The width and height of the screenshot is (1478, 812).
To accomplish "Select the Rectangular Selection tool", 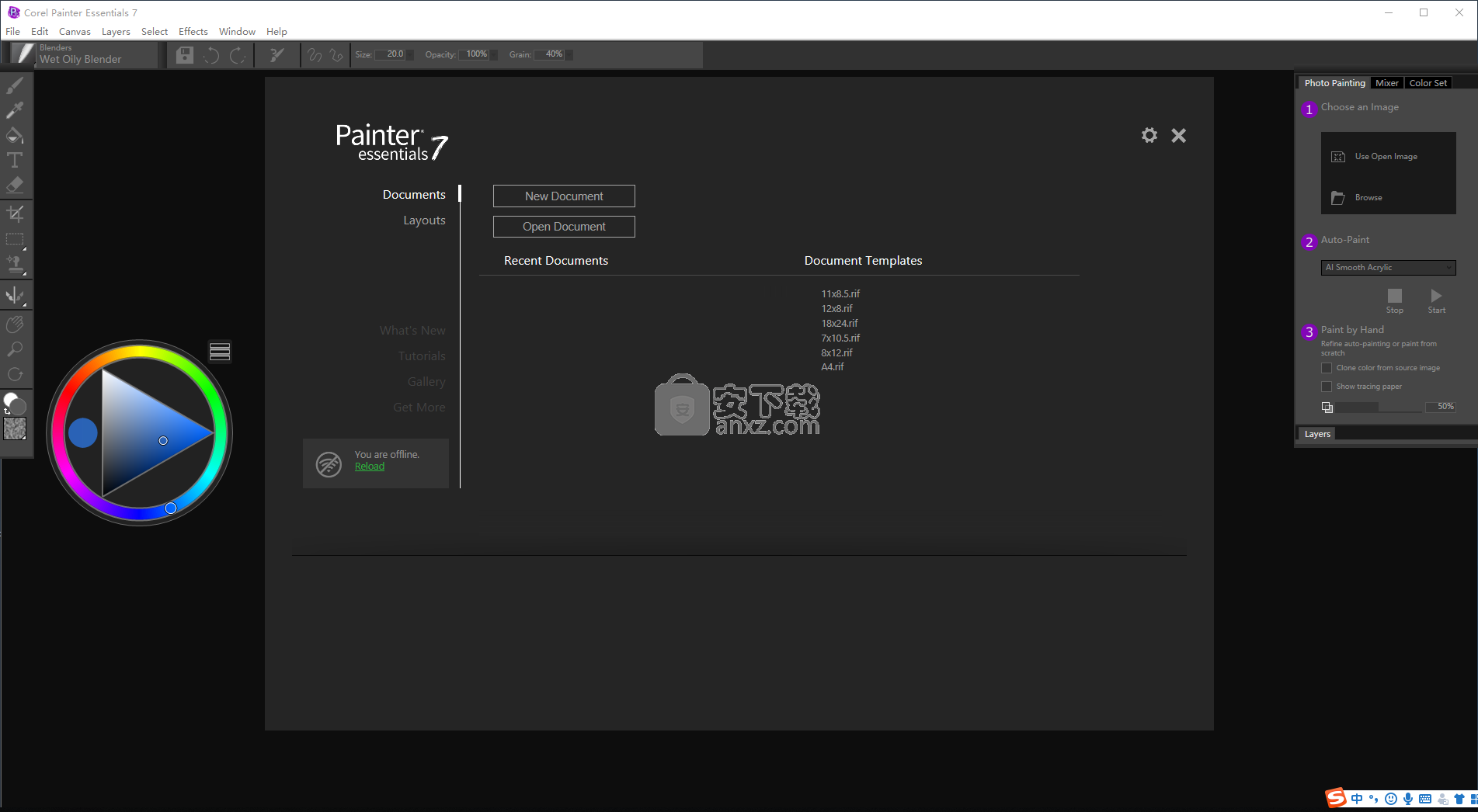I will click(x=15, y=239).
